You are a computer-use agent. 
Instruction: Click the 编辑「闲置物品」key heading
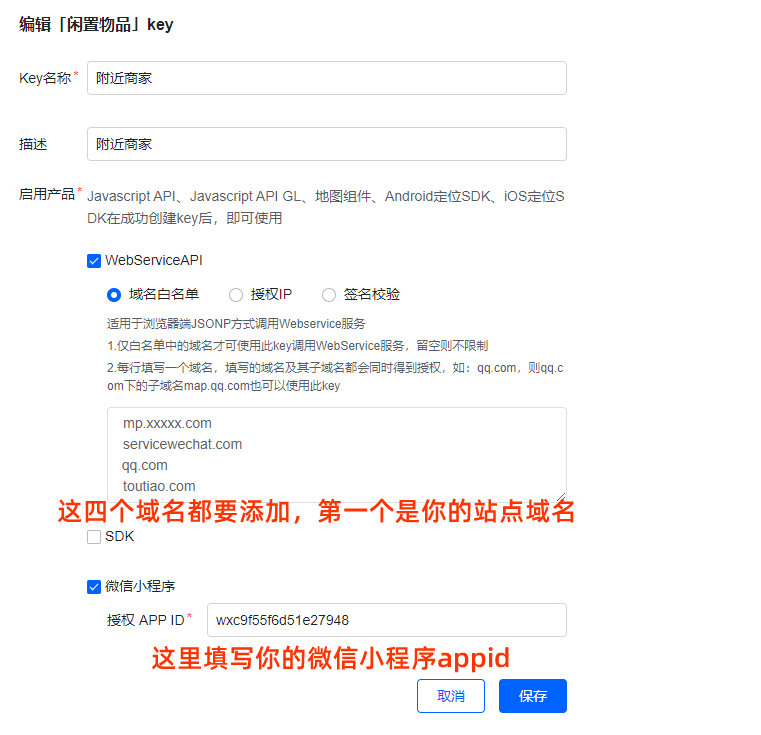tap(96, 24)
